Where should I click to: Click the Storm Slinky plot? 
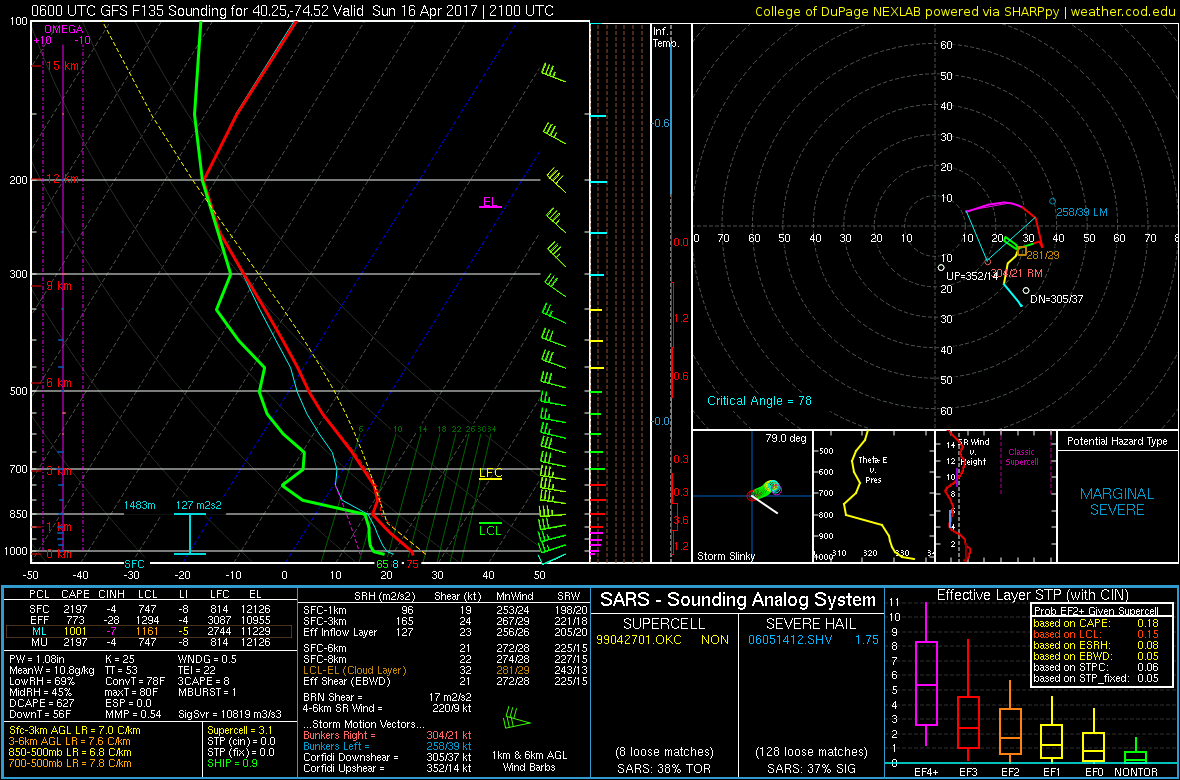[752, 496]
